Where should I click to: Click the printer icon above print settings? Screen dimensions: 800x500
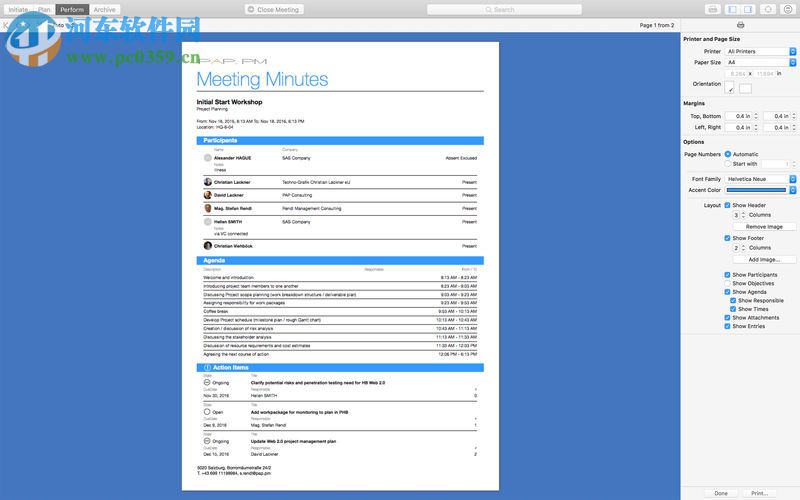point(740,25)
